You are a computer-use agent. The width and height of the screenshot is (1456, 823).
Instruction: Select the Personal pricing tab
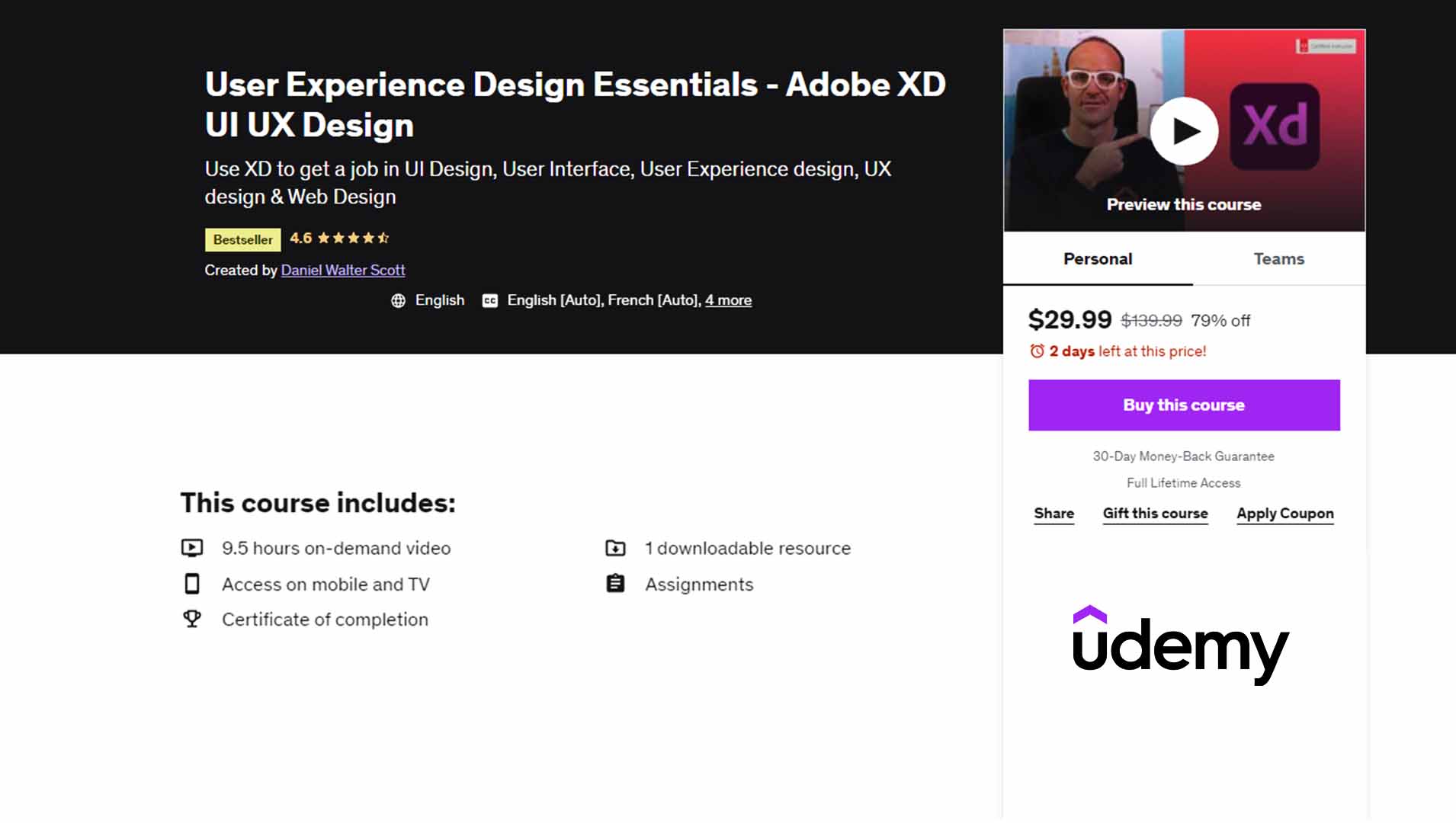pyautogui.click(x=1097, y=258)
